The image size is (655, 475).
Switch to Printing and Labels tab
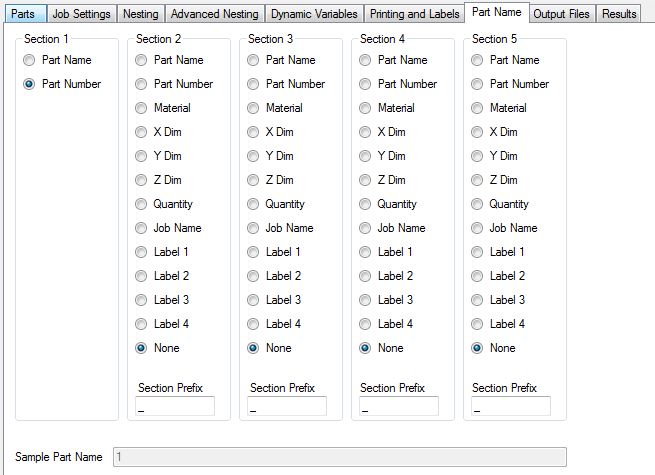(x=414, y=14)
